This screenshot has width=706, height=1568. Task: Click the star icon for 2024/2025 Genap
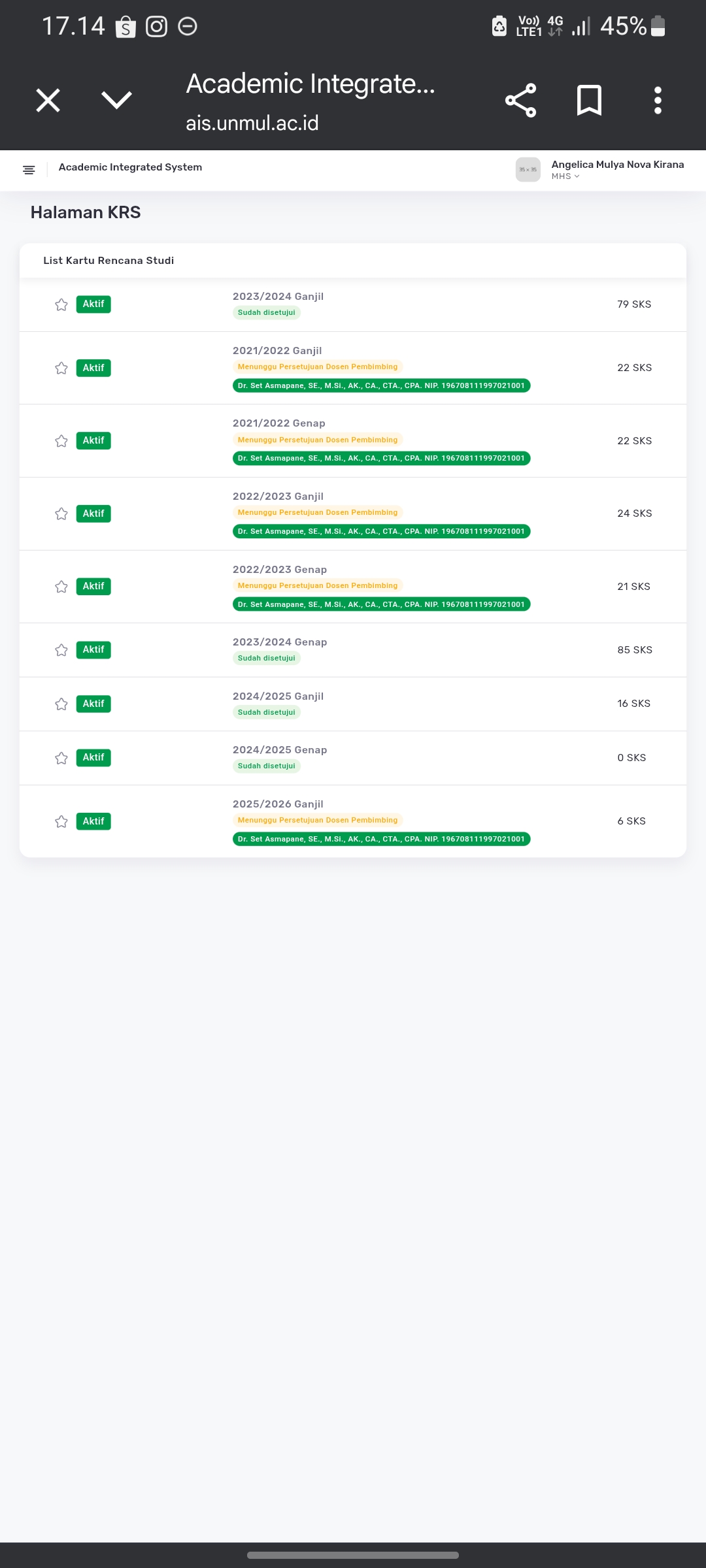61,759
